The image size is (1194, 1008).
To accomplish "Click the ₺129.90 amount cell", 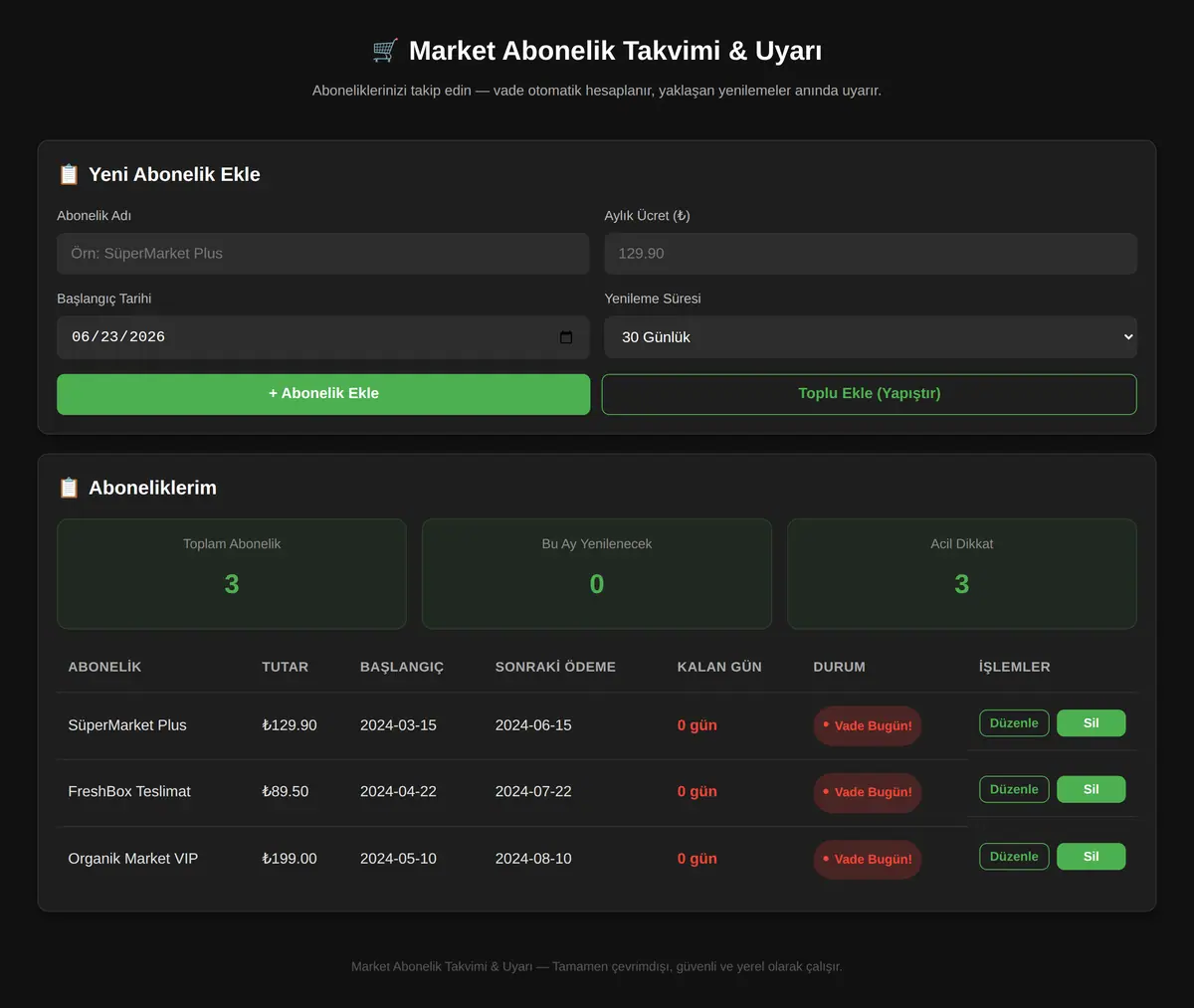I will (290, 725).
